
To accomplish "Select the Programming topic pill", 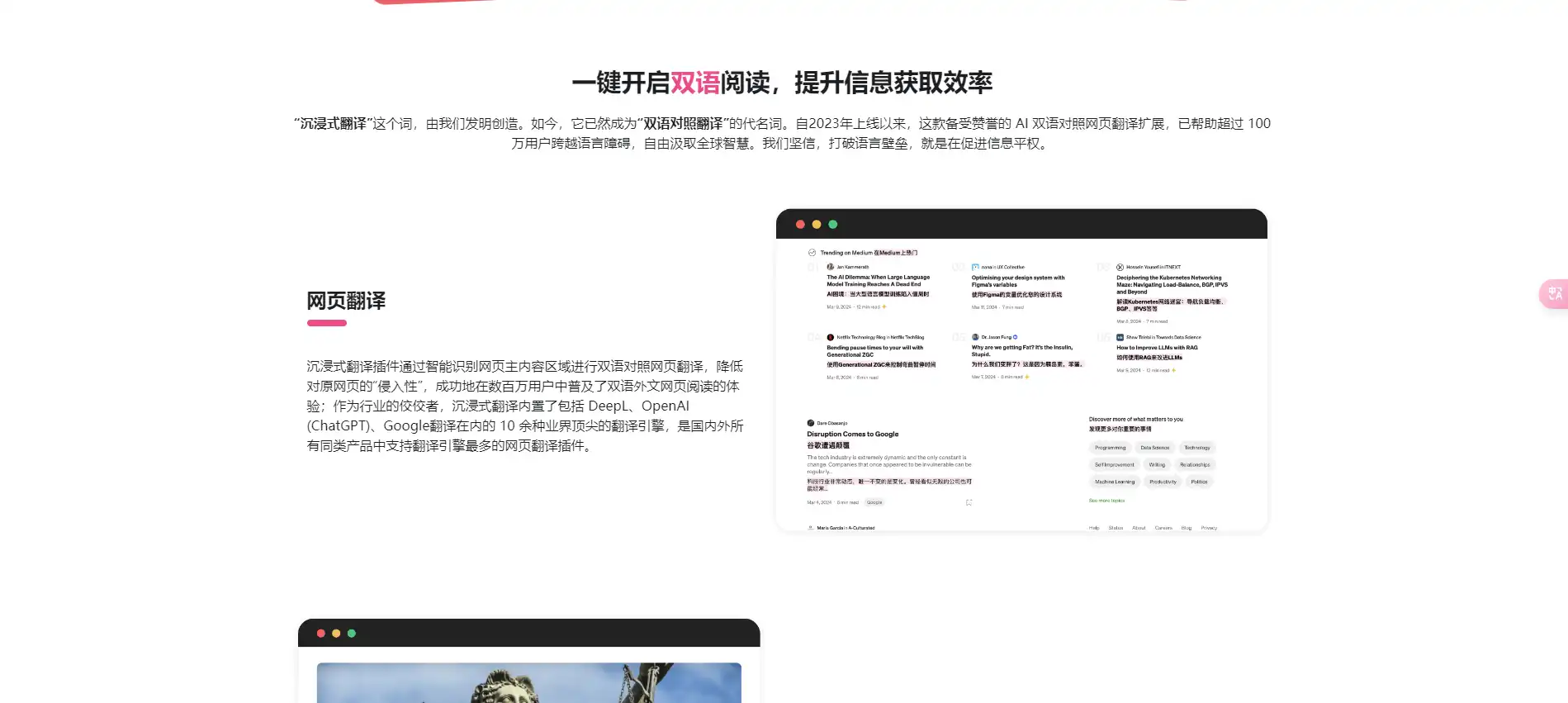I will pyautogui.click(x=1110, y=448).
